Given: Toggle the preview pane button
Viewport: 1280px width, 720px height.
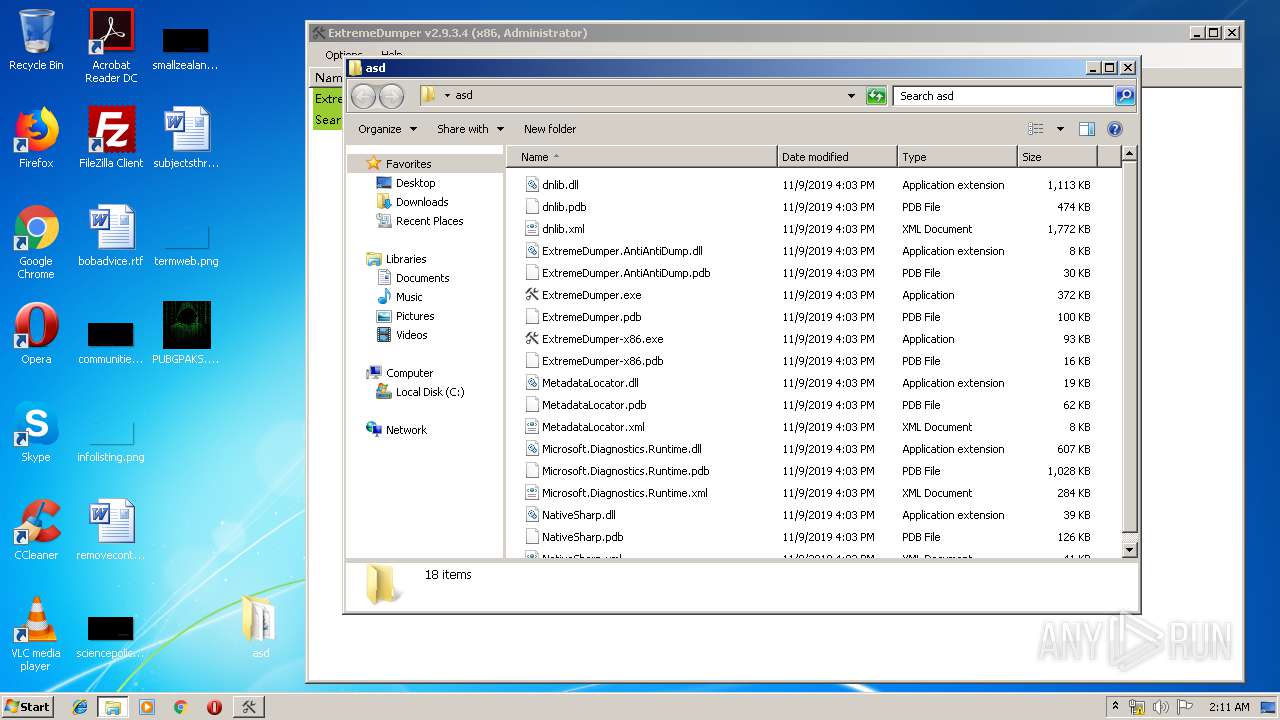Looking at the screenshot, I should point(1087,129).
